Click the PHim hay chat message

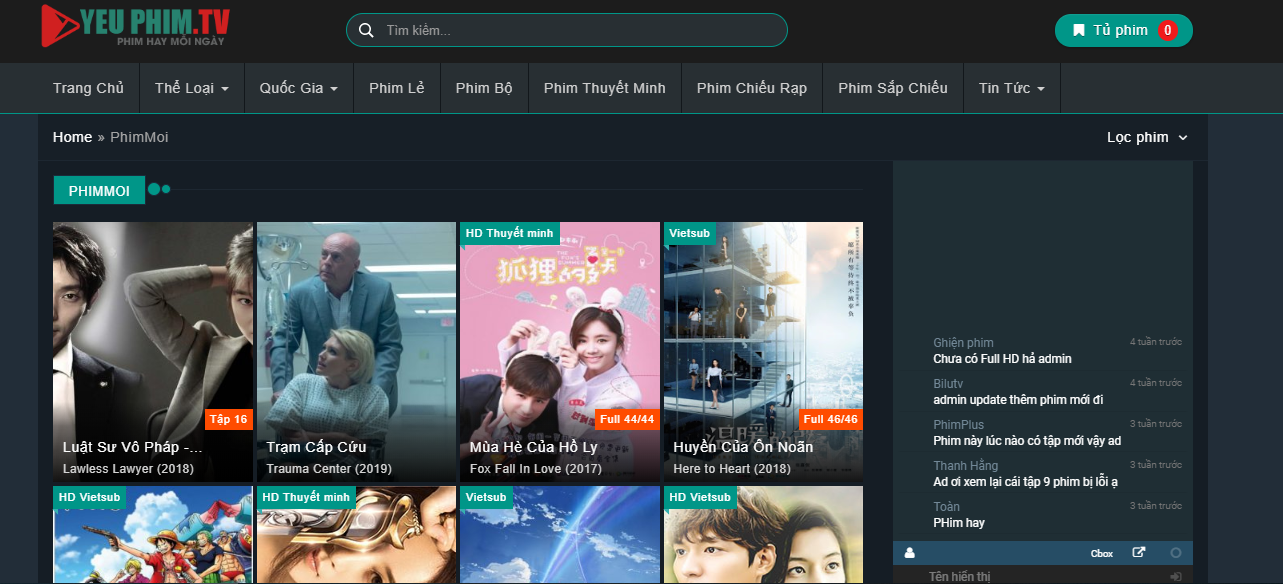click(959, 523)
